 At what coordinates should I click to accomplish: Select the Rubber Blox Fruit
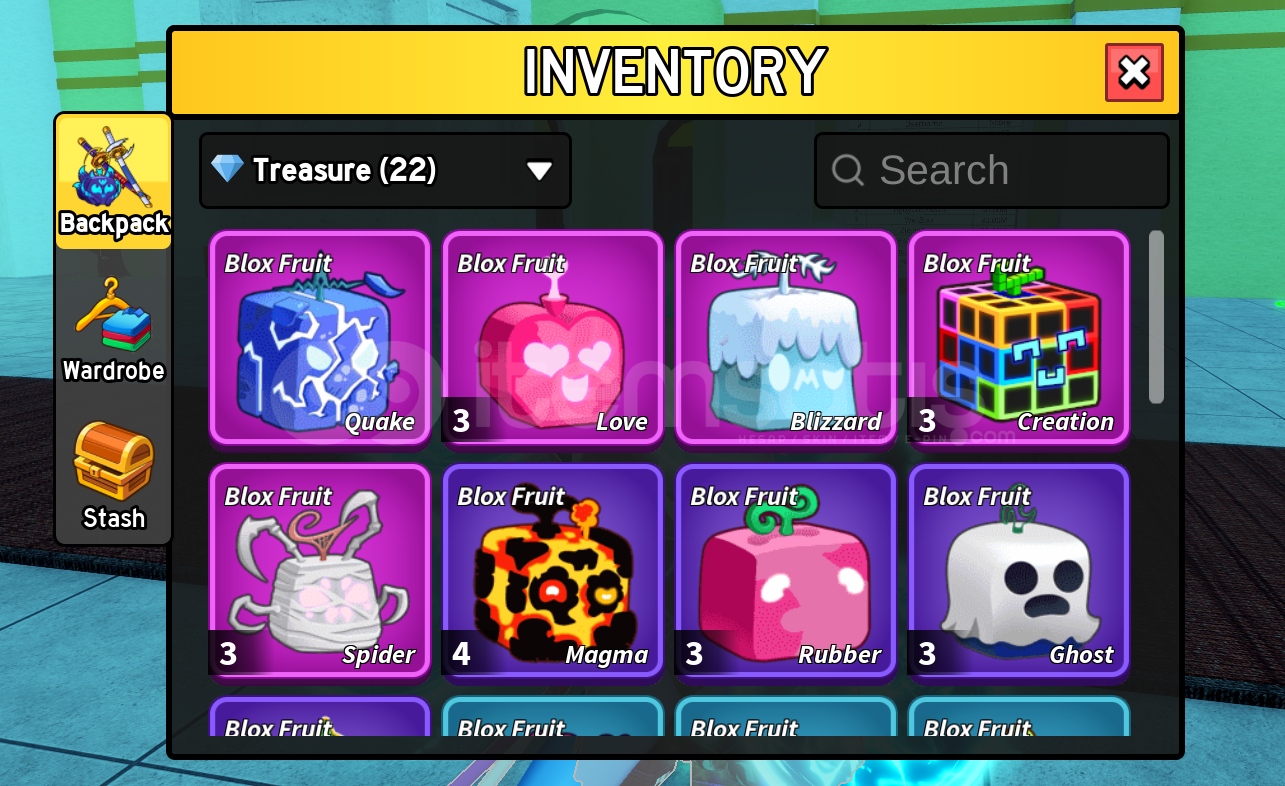(786, 571)
